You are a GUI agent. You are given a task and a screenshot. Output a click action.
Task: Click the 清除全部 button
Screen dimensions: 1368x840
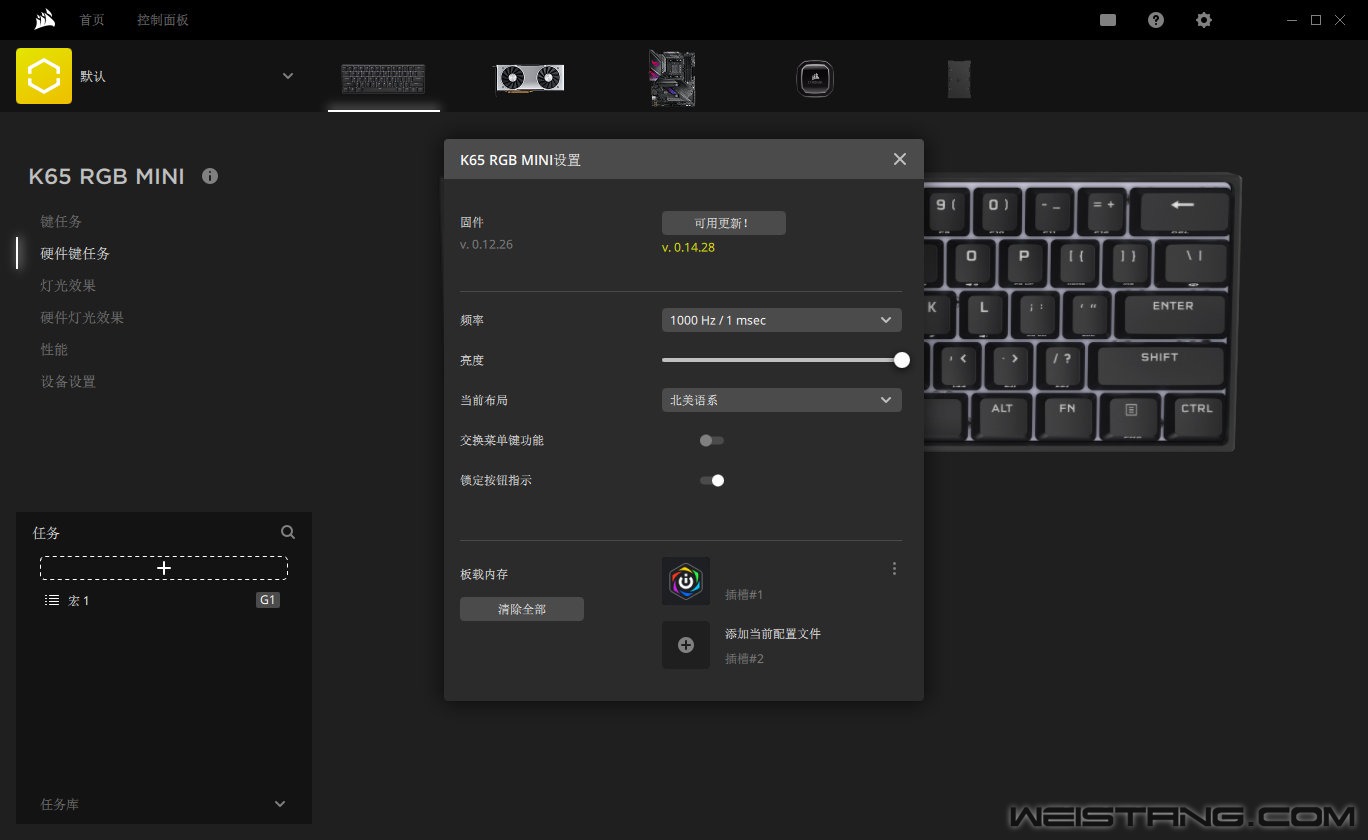coord(522,609)
